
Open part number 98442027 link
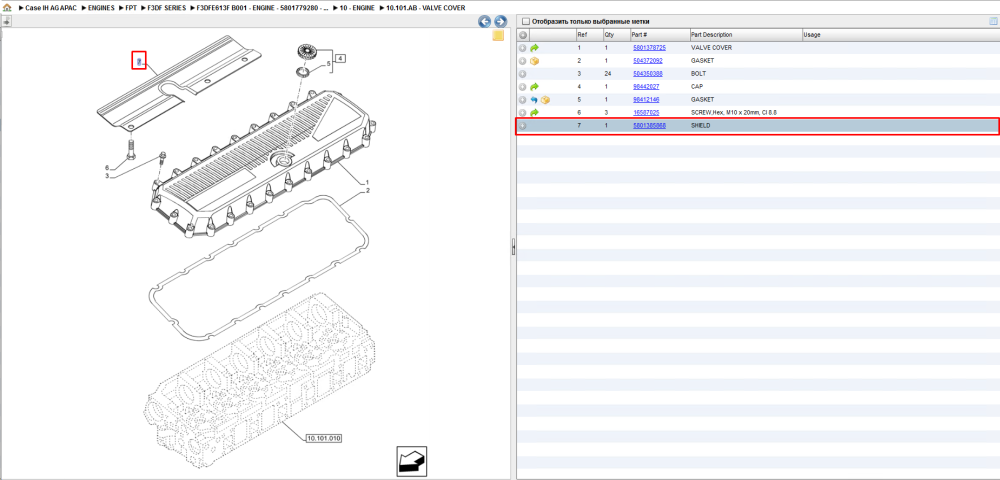[x=645, y=87]
